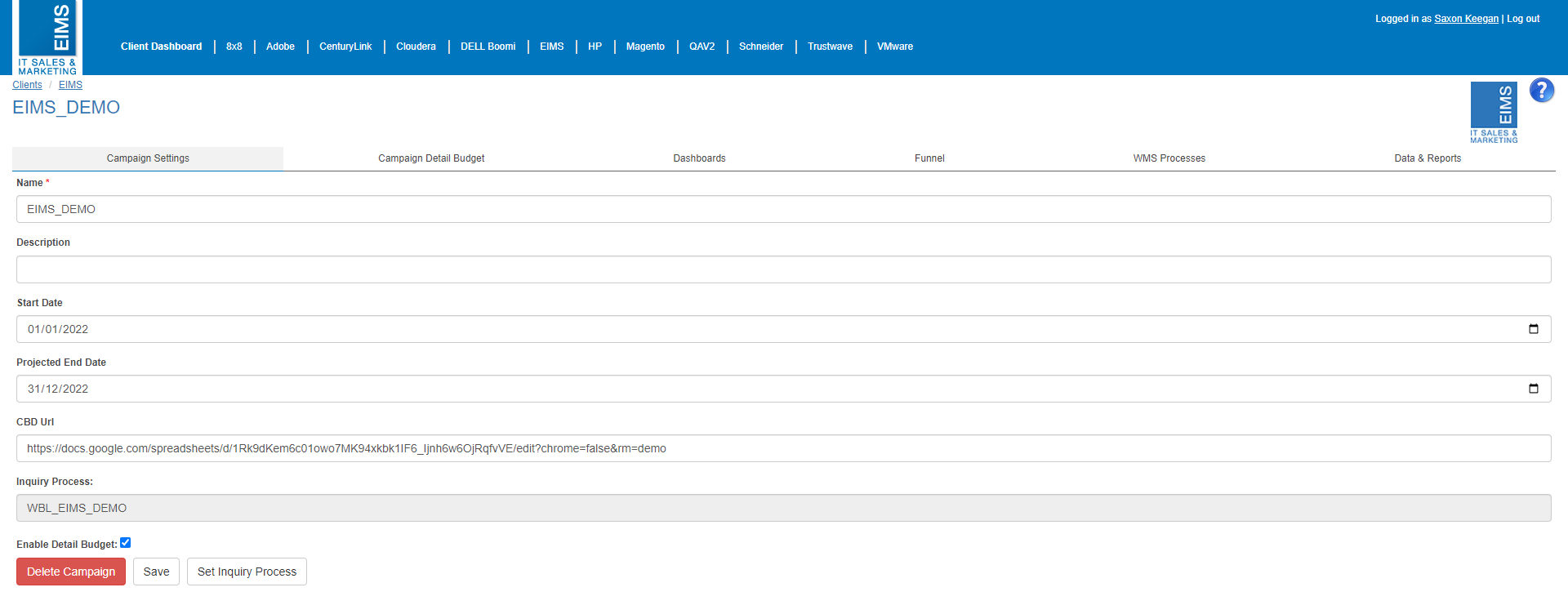Click into the CBD Url input field
The width and height of the screenshot is (1568, 614).
783,448
